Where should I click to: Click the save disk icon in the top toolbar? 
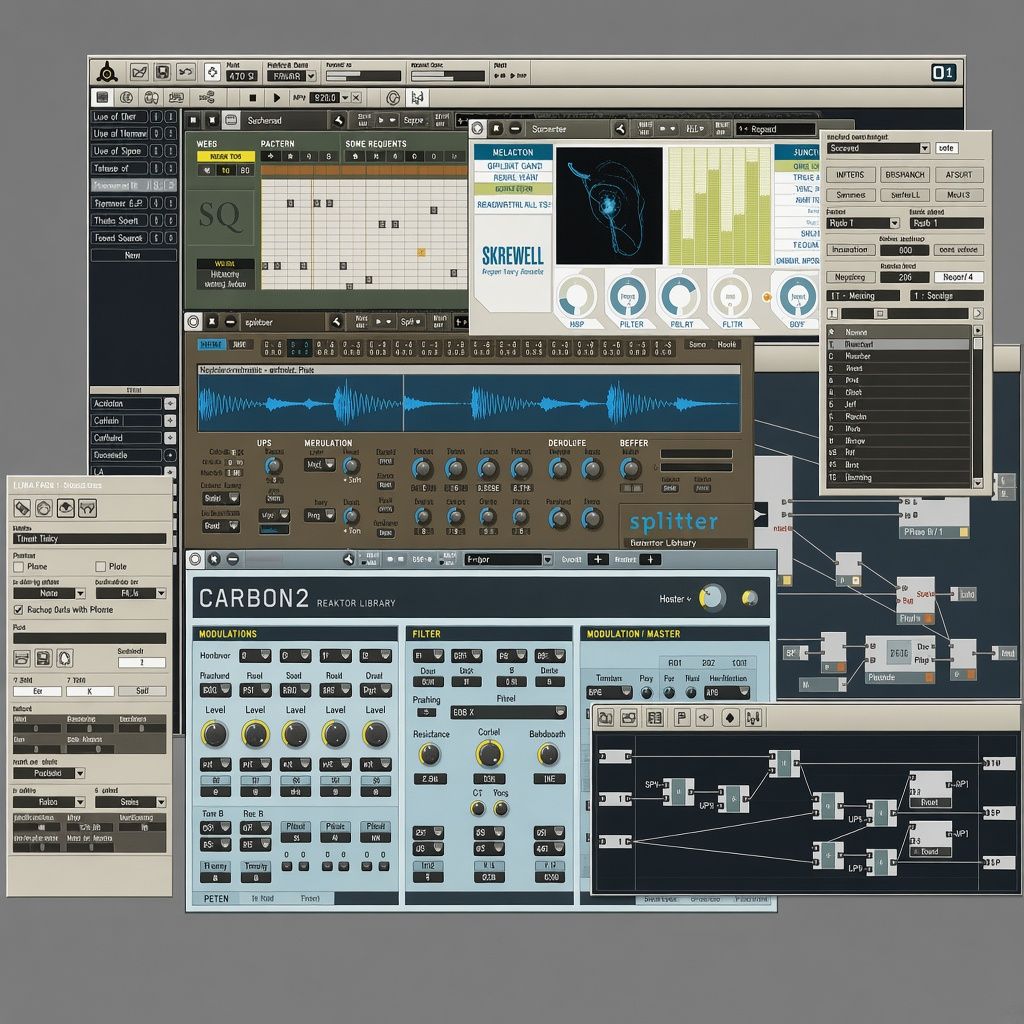(x=163, y=72)
